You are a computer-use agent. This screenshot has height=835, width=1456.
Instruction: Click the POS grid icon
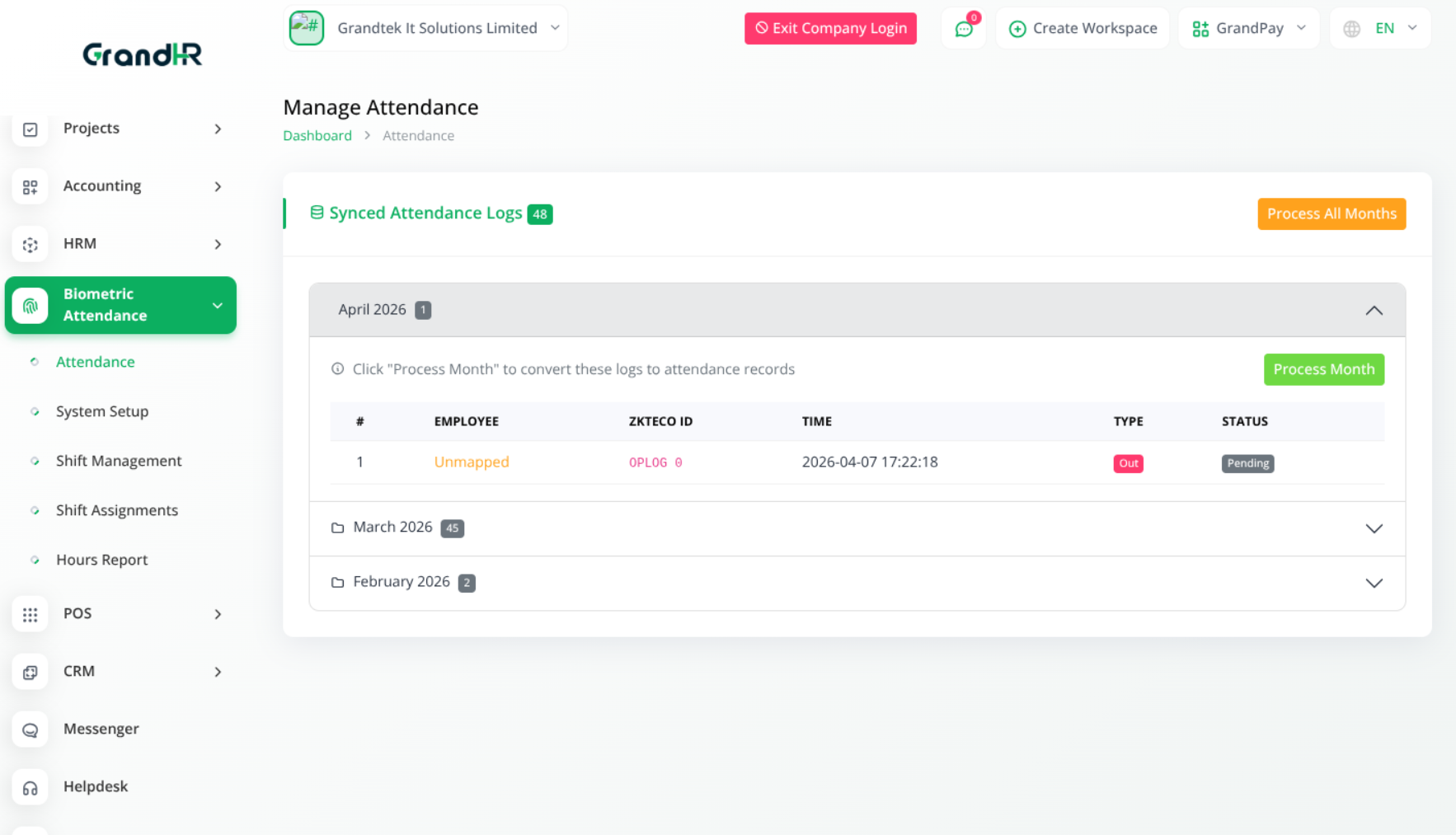tap(30, 614)
